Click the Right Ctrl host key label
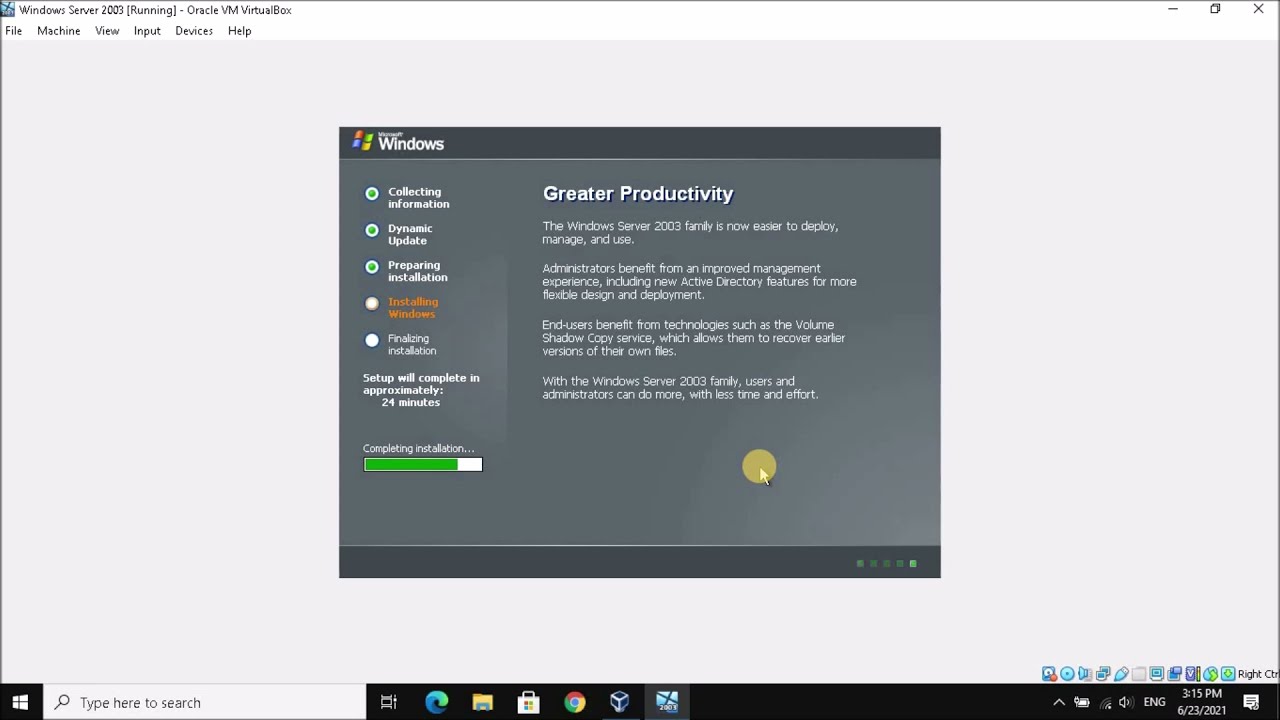1280x720 pixels. pos(1258,674)
